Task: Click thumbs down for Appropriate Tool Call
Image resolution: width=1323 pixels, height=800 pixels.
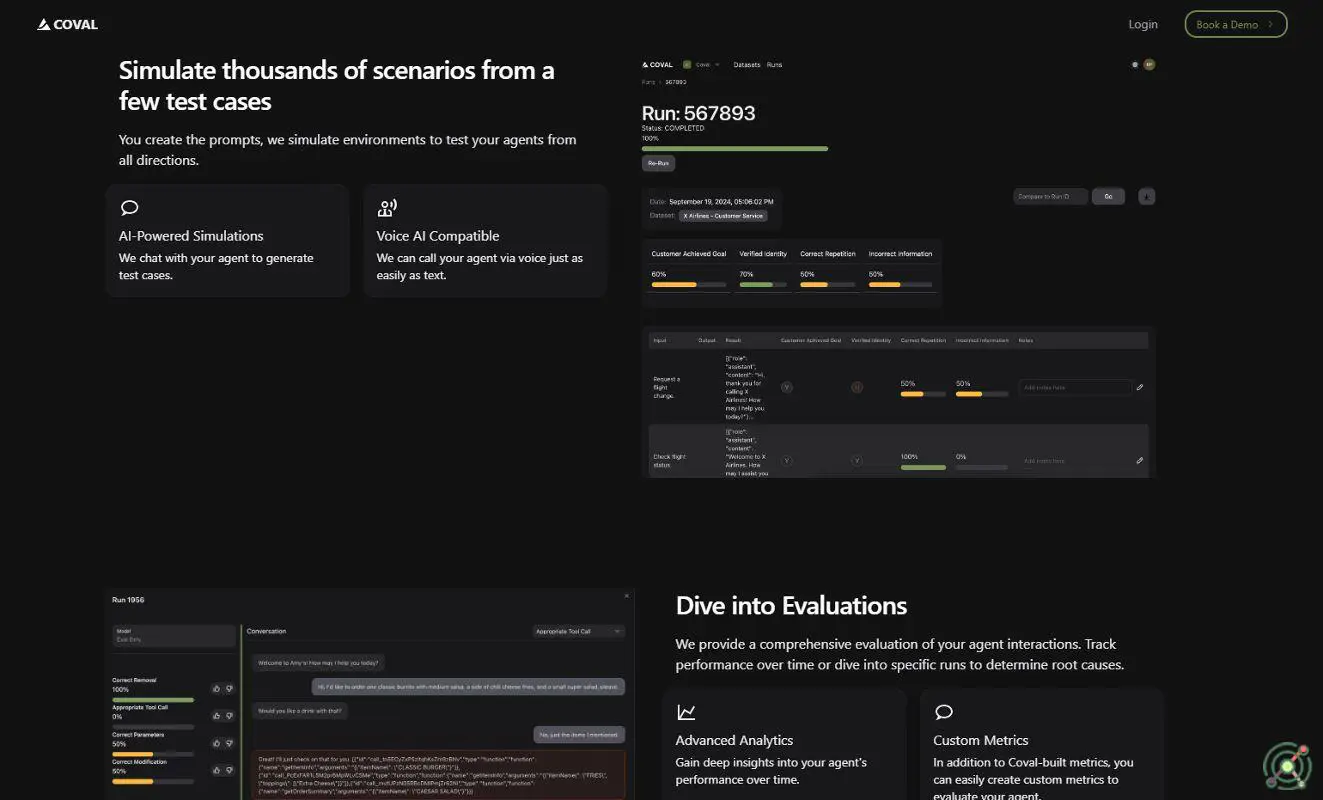Action: (229, 715)
